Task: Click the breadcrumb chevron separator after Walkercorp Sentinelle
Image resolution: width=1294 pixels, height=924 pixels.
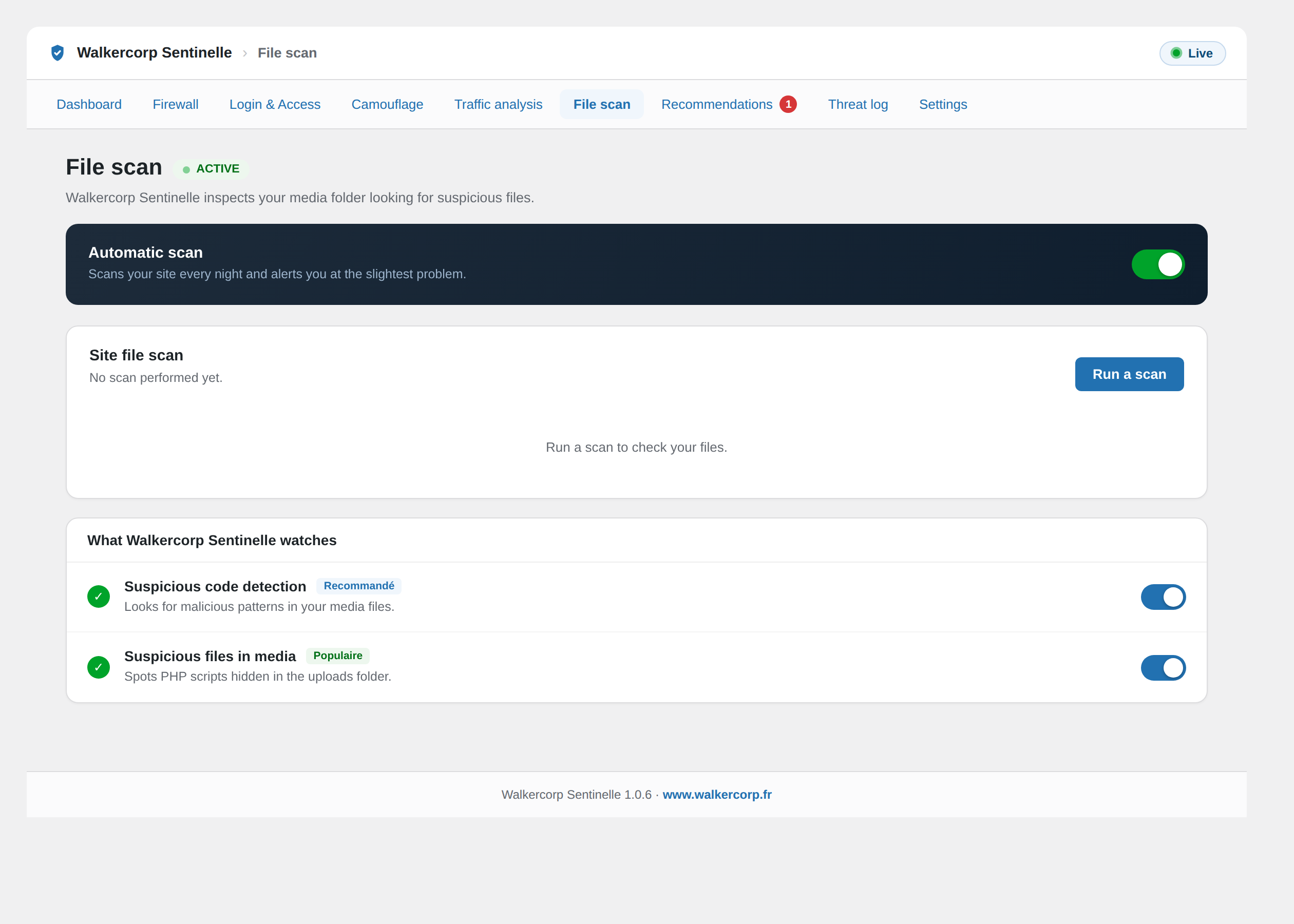Action: (x=245, y=53)
